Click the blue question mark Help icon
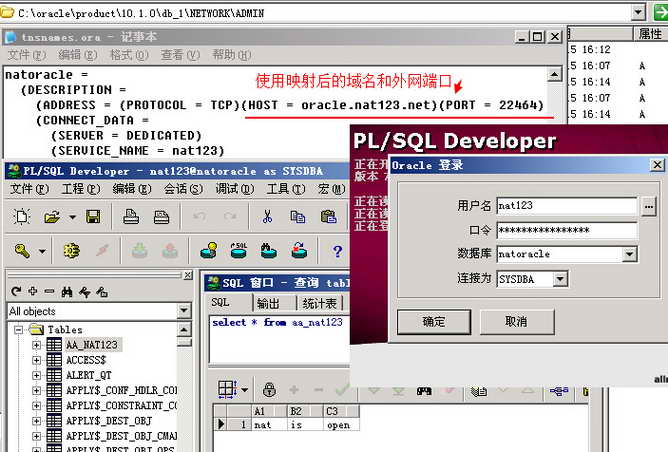Image resolution: width=668 pixels, height=452 pixels. pyautogui.click(x=337, y=251)
